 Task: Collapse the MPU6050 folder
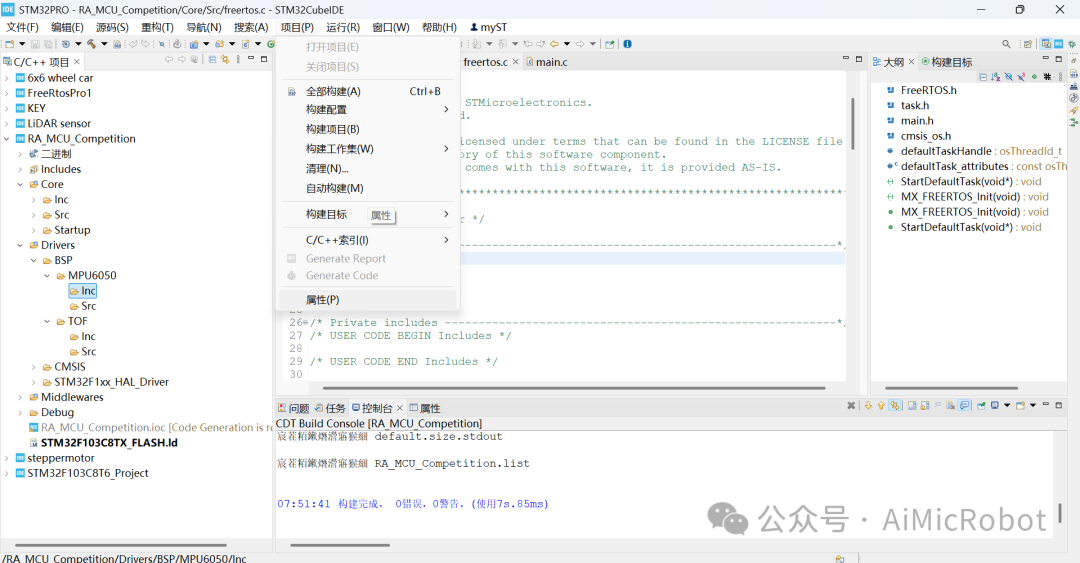[47, 276]
